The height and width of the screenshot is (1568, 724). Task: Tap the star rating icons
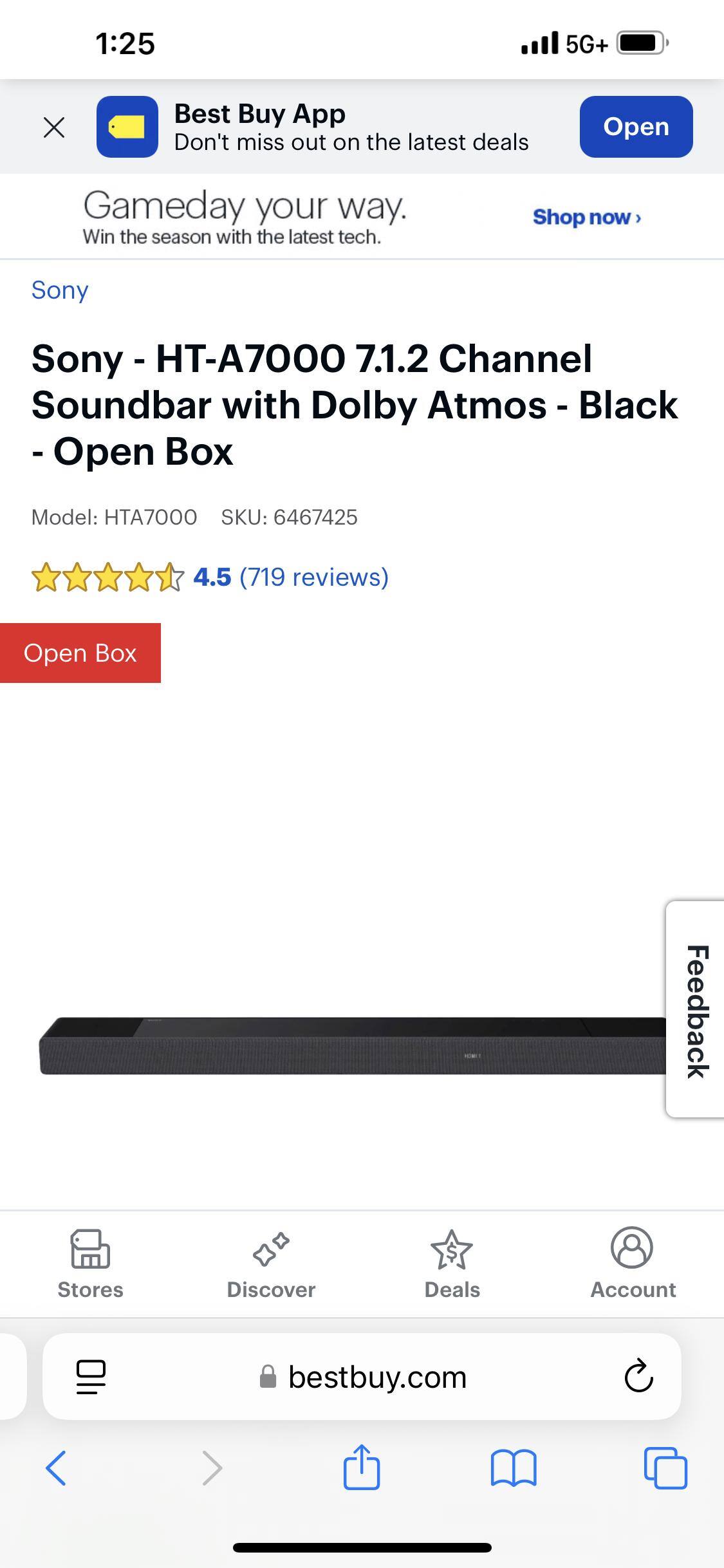pos(107,577)
